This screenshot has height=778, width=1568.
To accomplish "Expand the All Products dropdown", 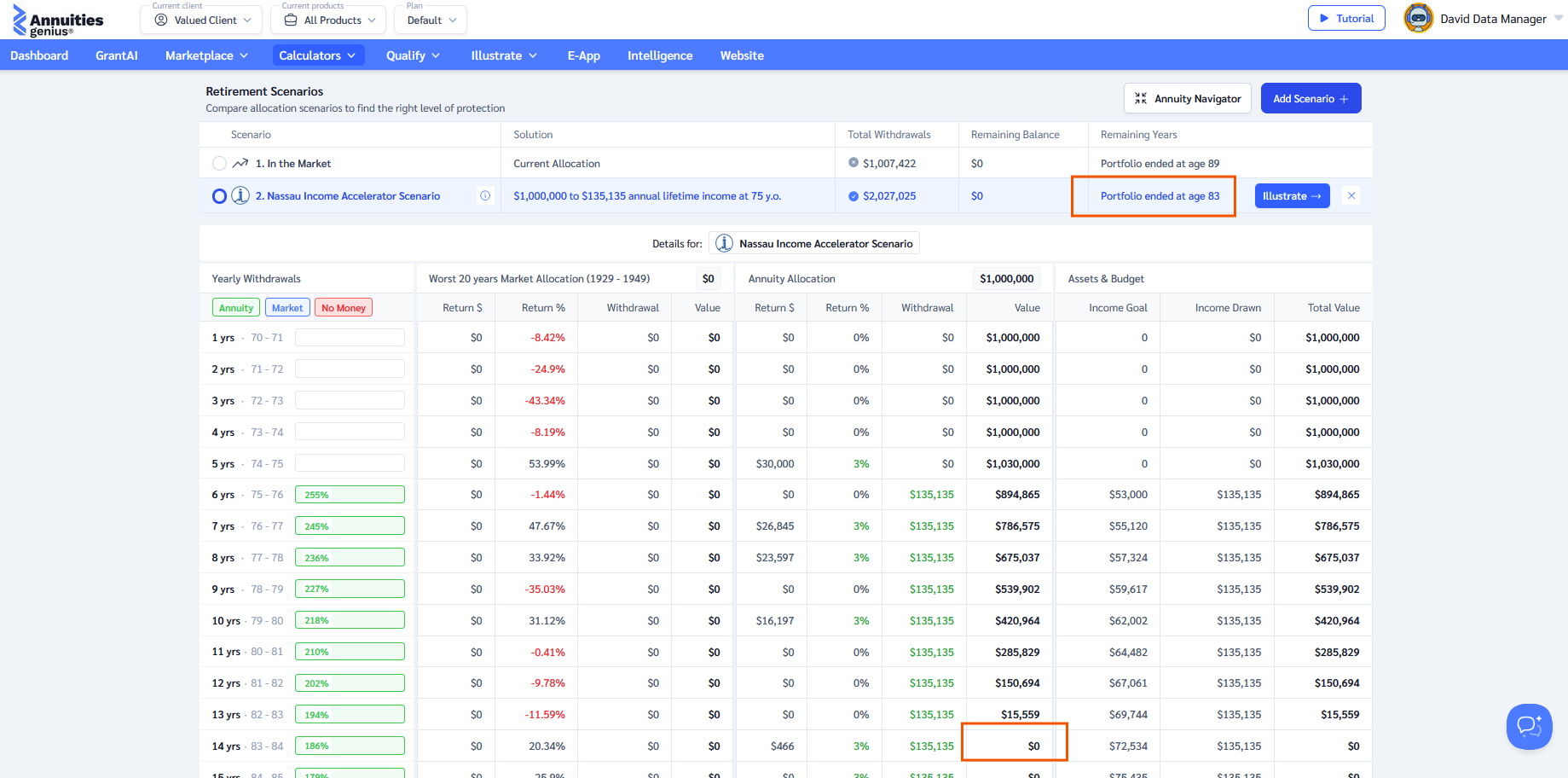I will pyautogui.click(x=328, y=20).
